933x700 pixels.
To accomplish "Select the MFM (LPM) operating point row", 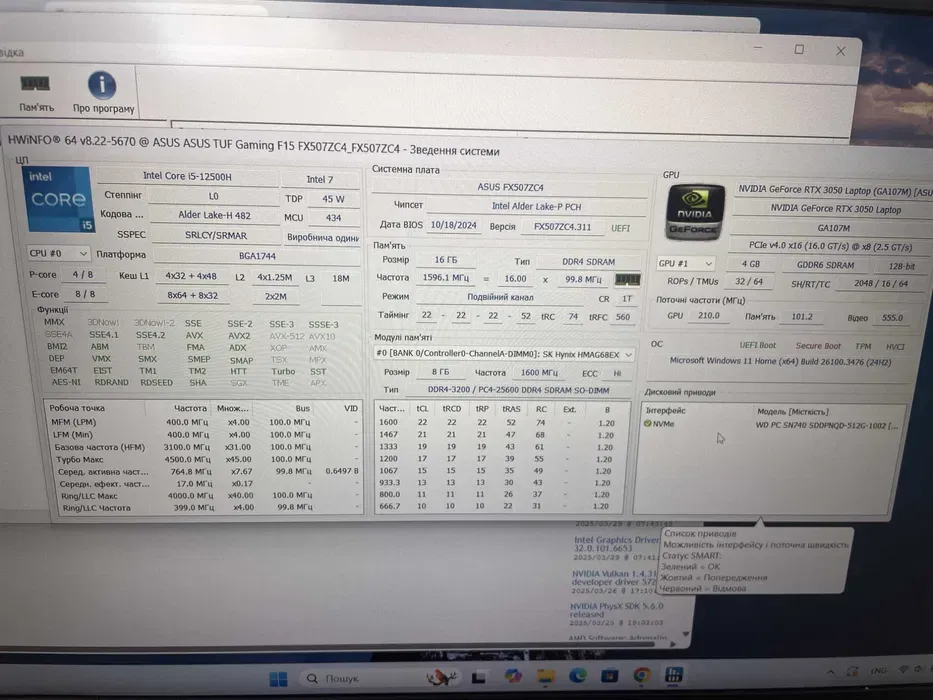I will click(203, 422).
